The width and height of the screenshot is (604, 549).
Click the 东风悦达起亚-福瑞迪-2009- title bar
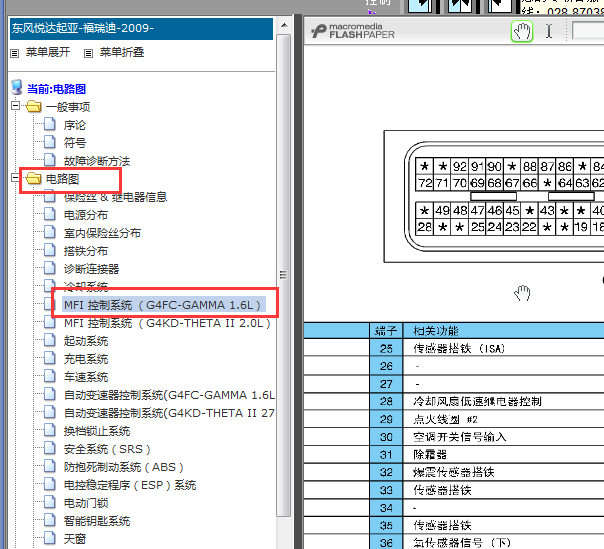coord(141,29)
